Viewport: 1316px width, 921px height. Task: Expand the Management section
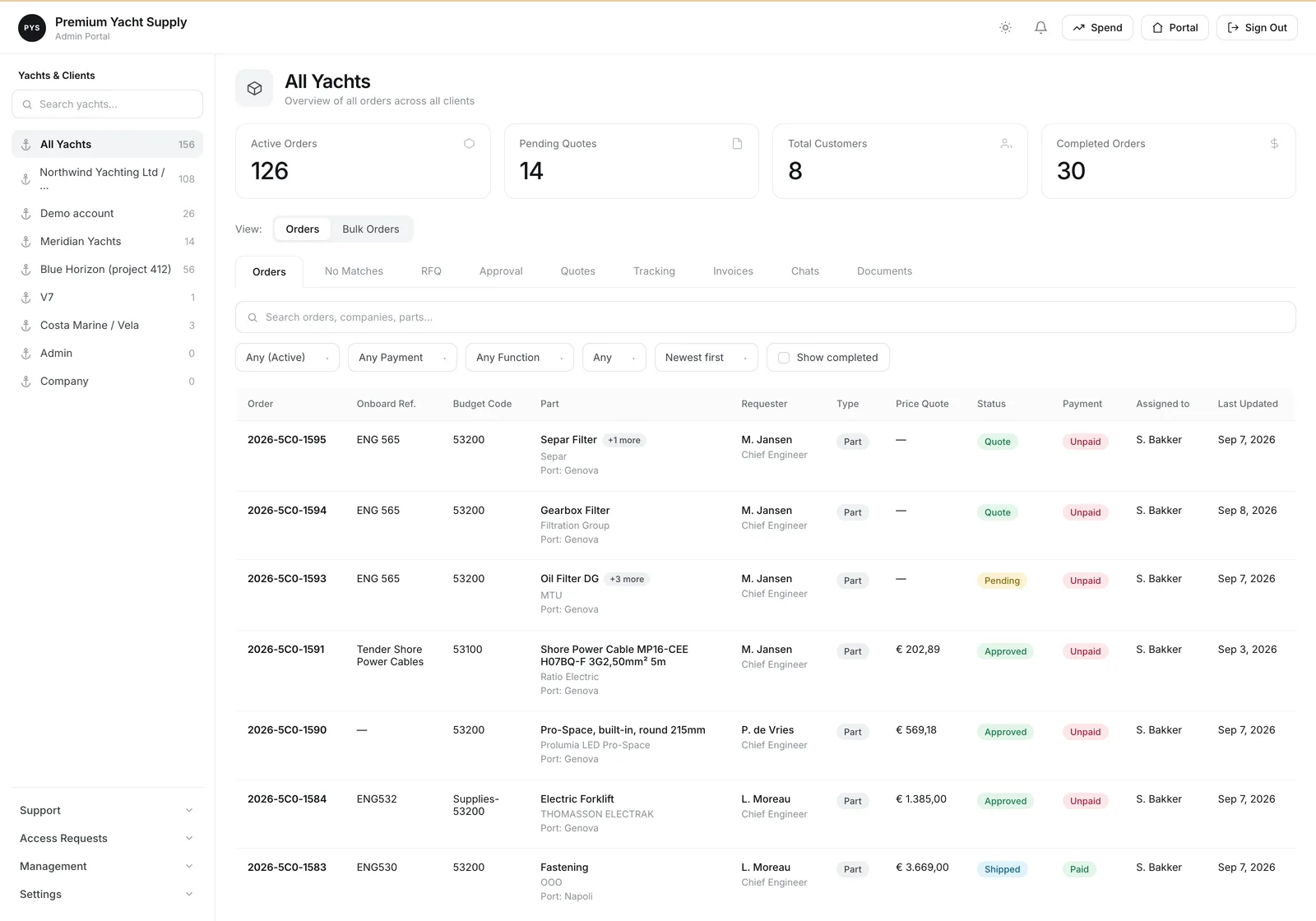tap(107, 867)
